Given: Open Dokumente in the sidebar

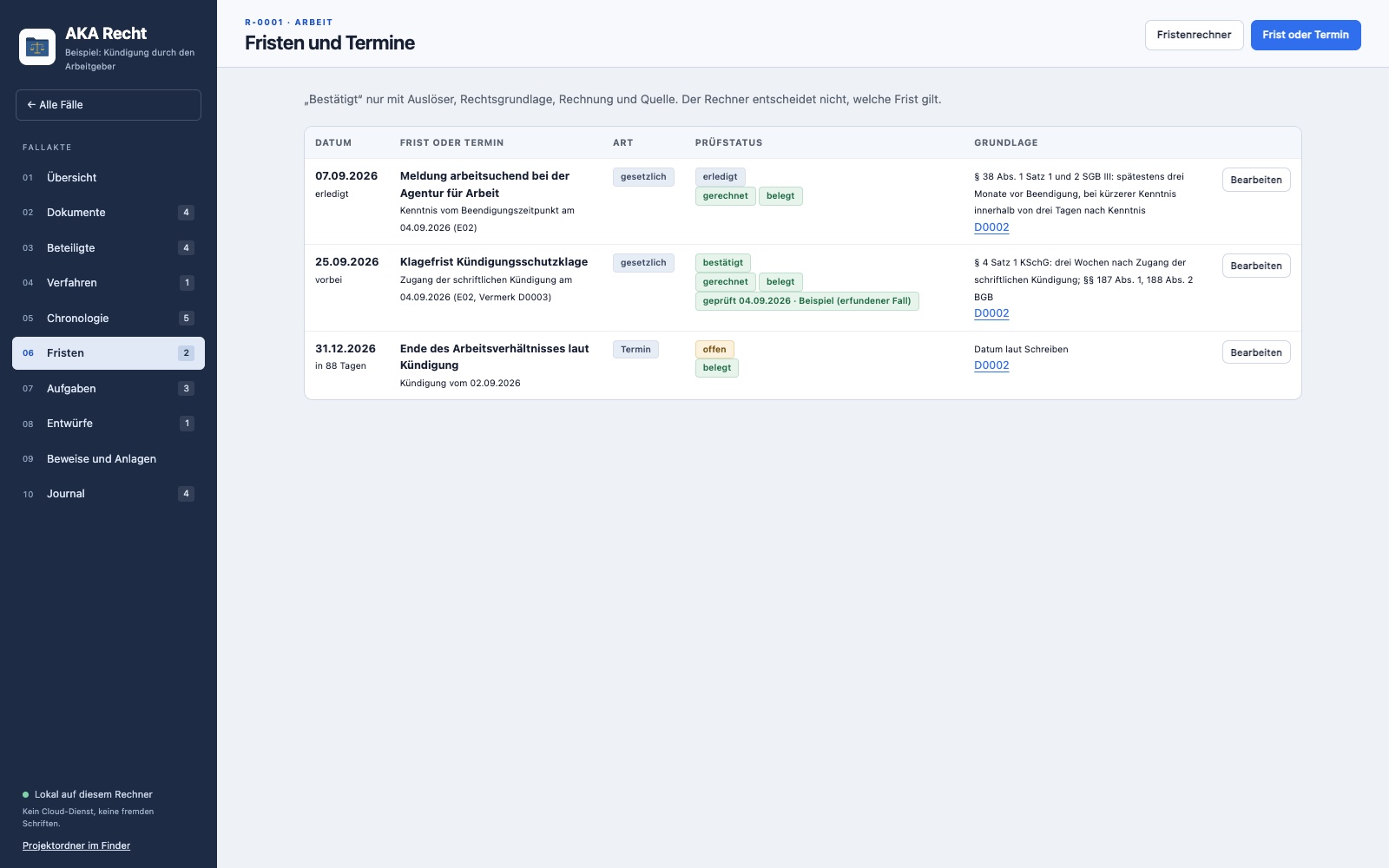Looking at the screenshot, I should [109, 213].
